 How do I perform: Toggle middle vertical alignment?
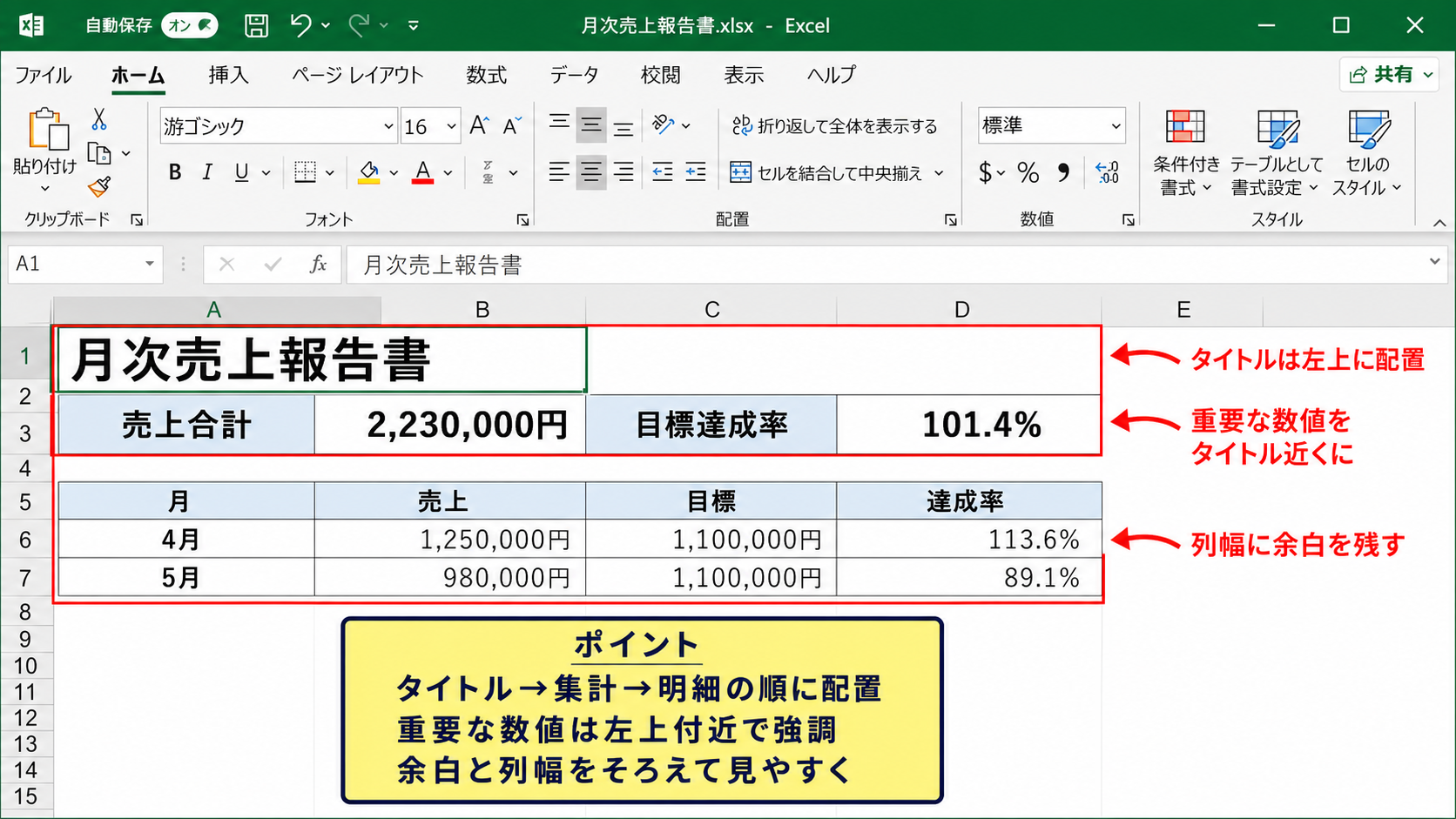[x=591, y=125]
